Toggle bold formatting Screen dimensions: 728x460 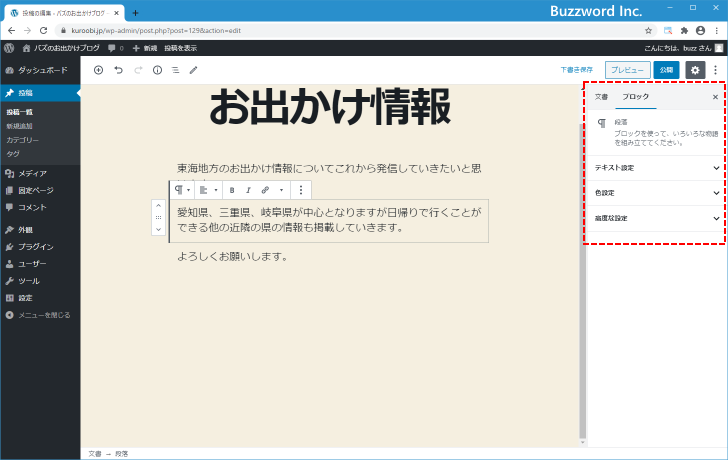tap(232, 190)
